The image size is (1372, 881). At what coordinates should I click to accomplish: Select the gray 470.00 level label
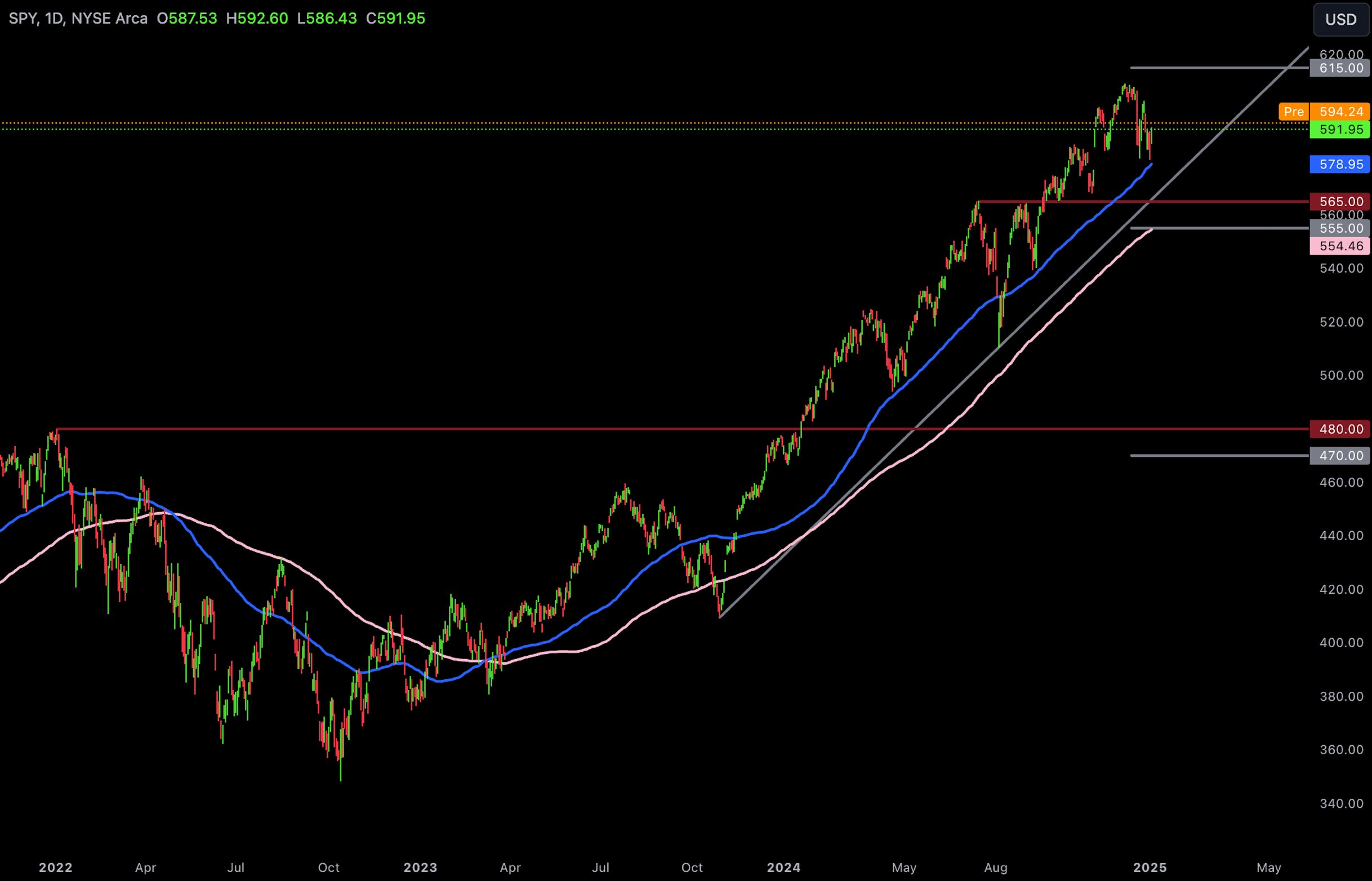pos(1340,456)
